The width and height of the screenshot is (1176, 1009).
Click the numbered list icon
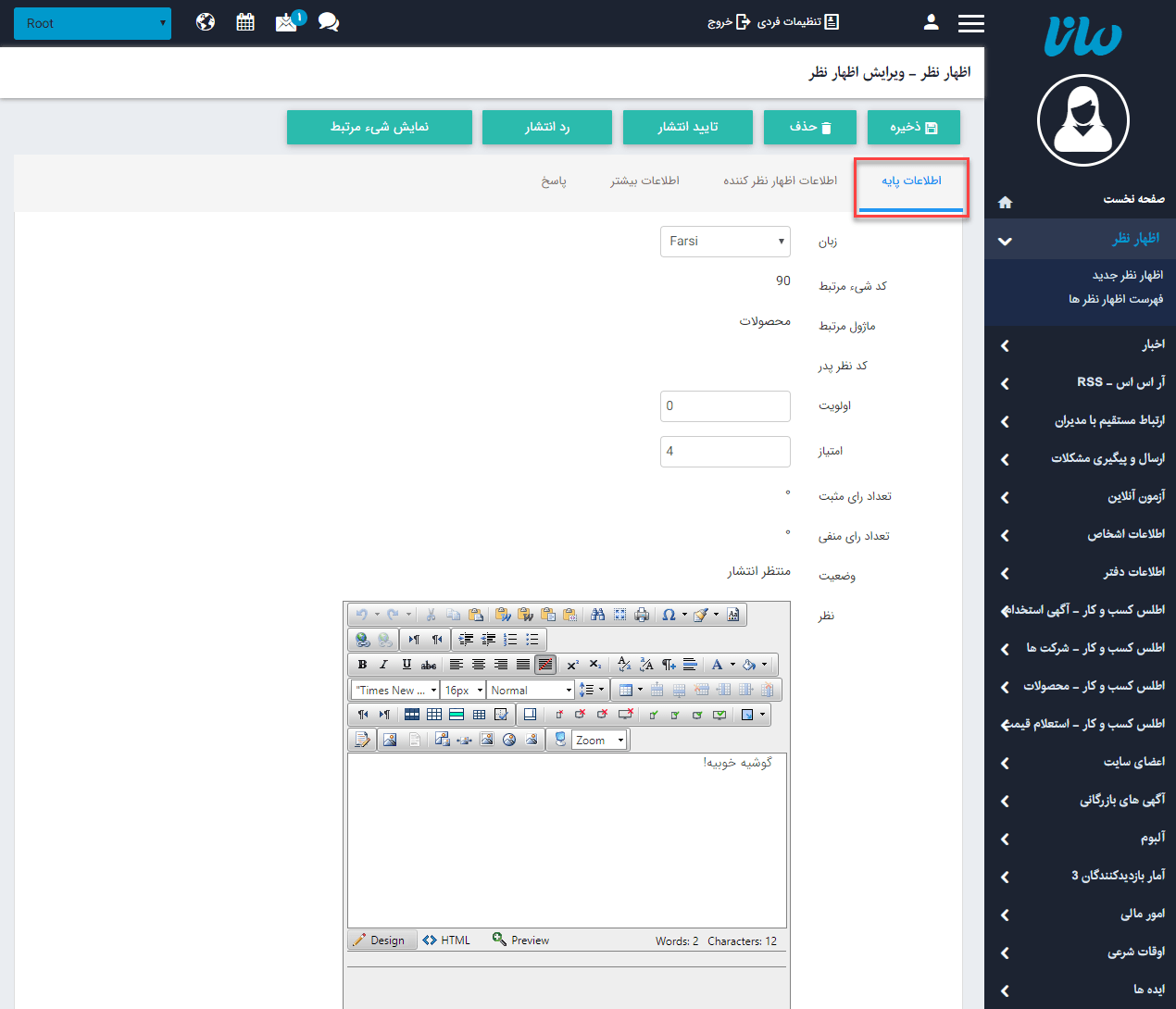[510, 640]
